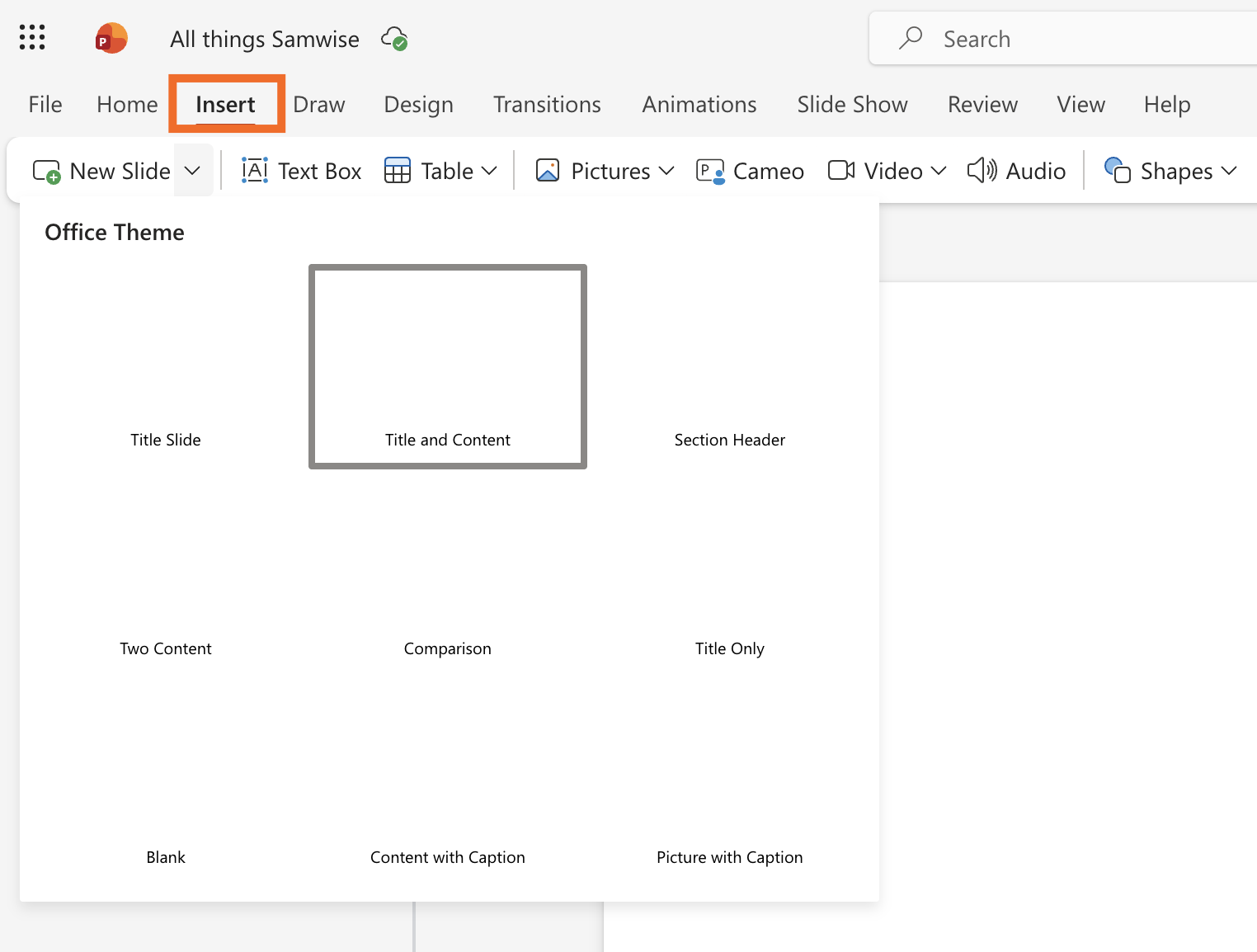
Task: Expand the Shapes dropdown chevron
Action: click(x=1230, y=171)
